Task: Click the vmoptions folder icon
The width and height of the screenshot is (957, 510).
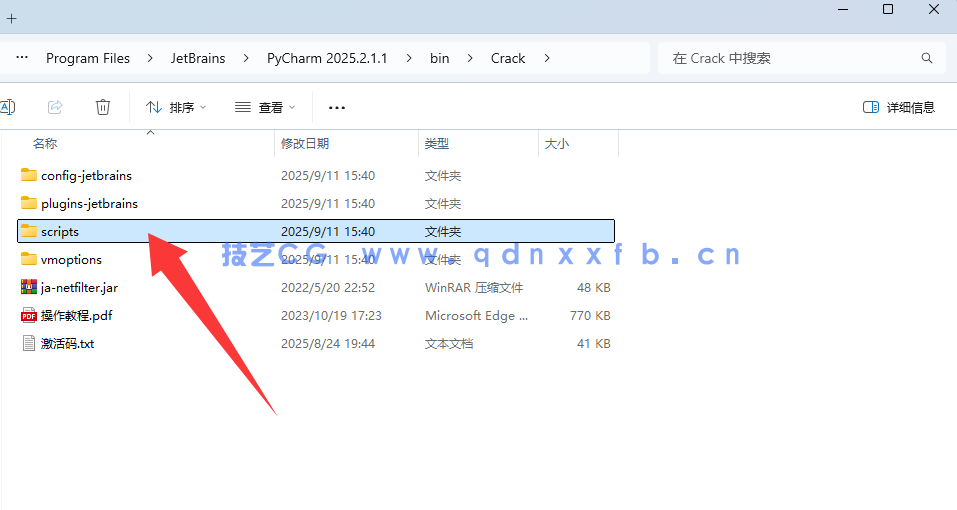Action: pyautogui.click(x=29, y=259)
